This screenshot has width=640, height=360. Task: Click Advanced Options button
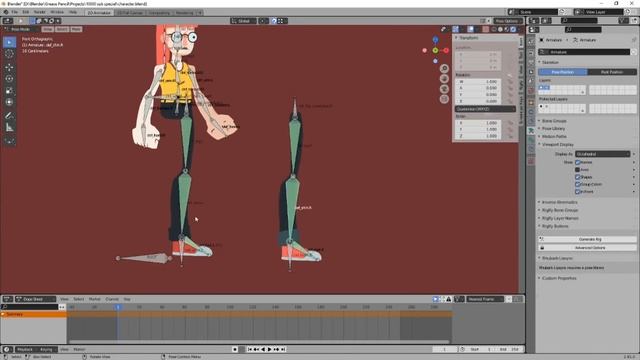coord(588,248)
